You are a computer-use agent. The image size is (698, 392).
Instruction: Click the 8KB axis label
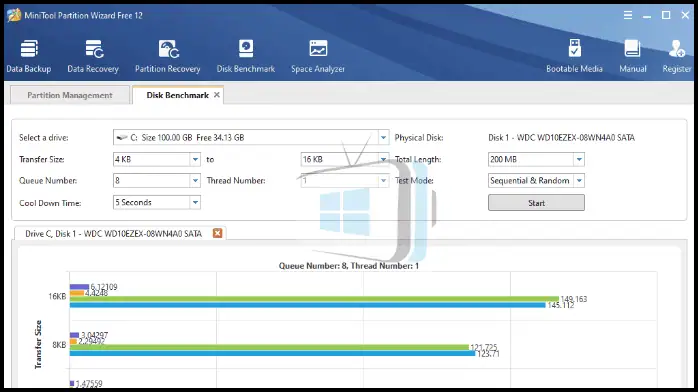(59, 345)
